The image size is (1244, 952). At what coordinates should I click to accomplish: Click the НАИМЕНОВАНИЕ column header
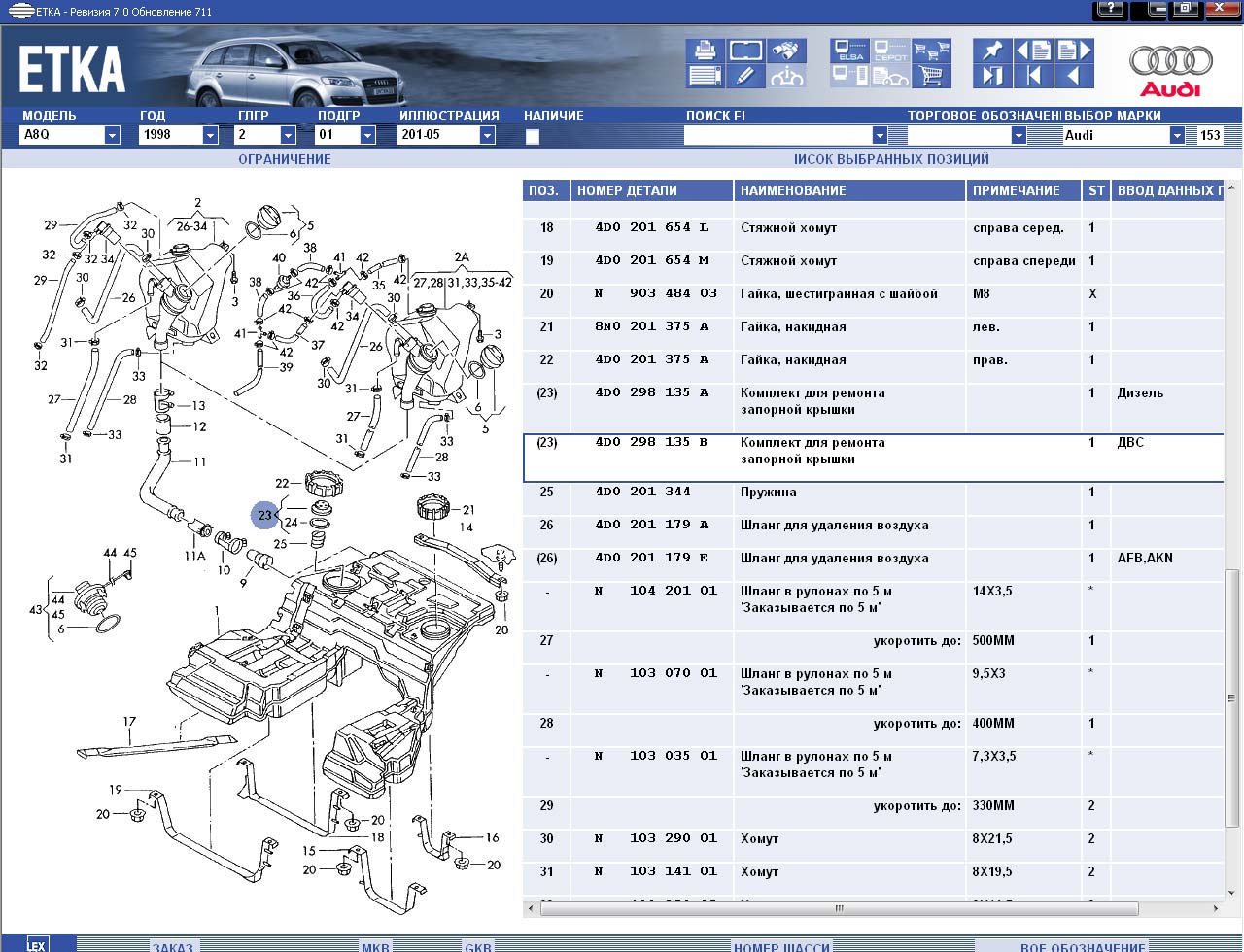(792, 190)
